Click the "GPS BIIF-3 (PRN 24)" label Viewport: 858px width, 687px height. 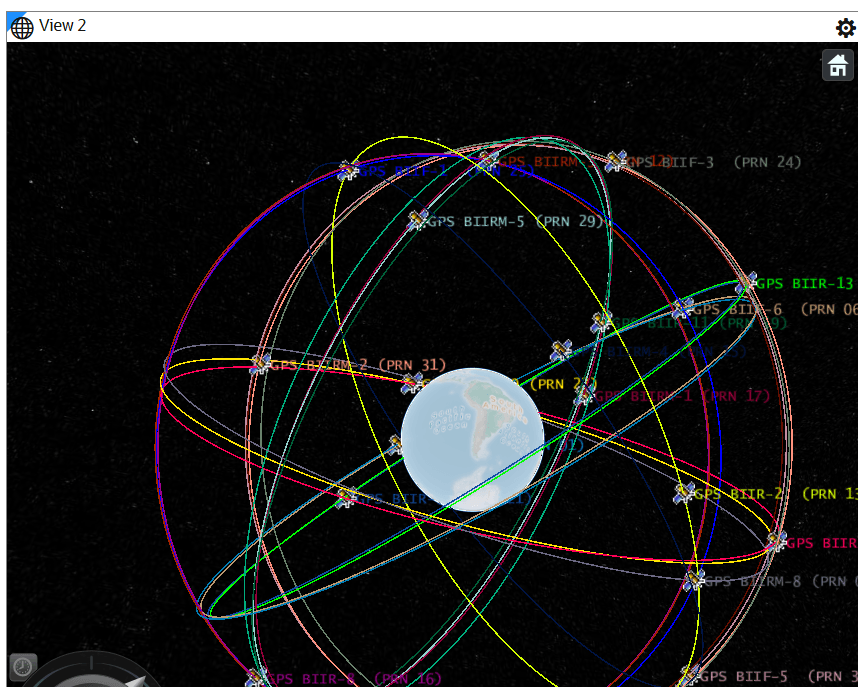[x=714, y=162]
